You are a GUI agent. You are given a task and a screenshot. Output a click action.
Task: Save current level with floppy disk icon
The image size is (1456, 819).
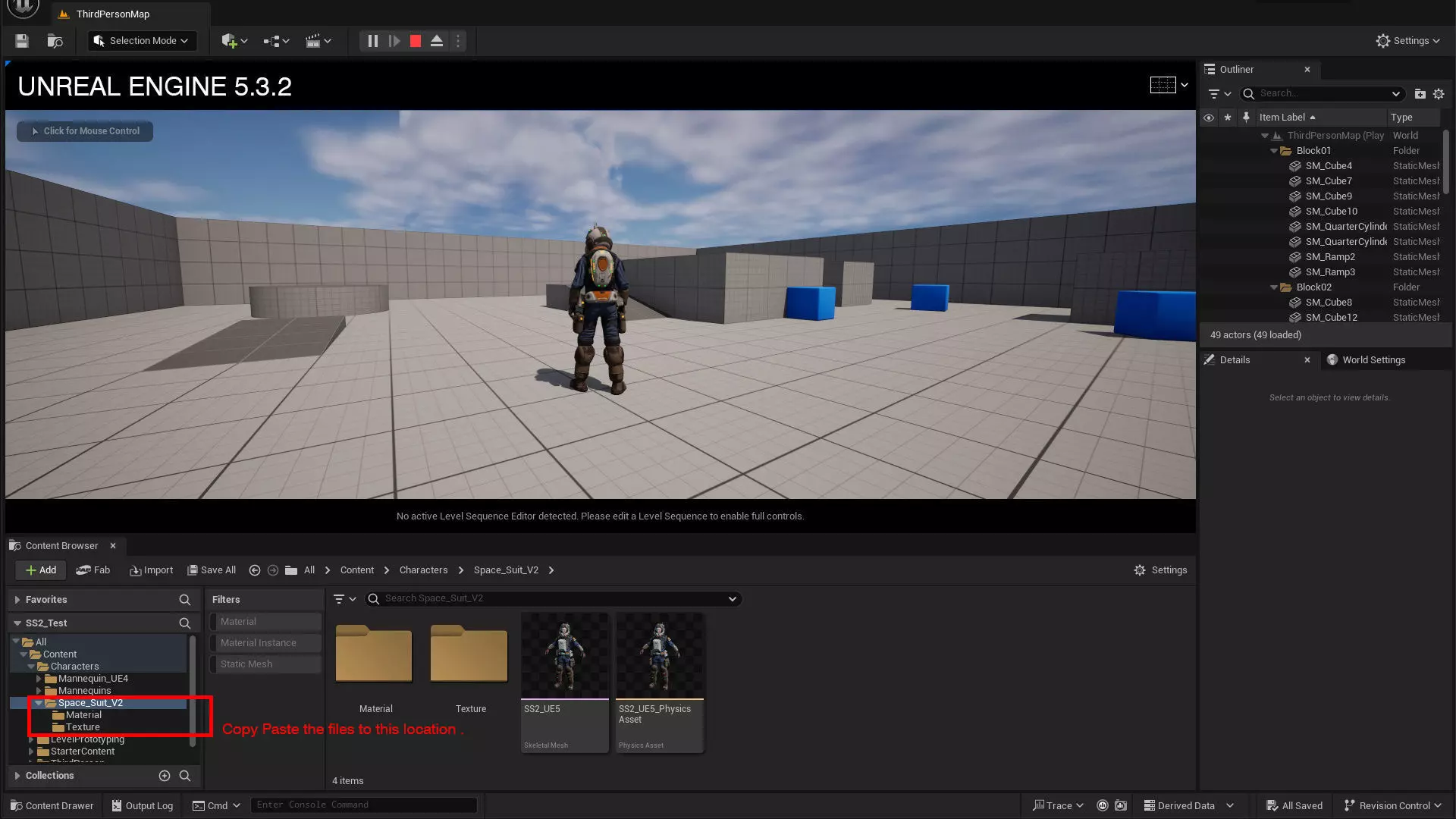coord(22,41)
